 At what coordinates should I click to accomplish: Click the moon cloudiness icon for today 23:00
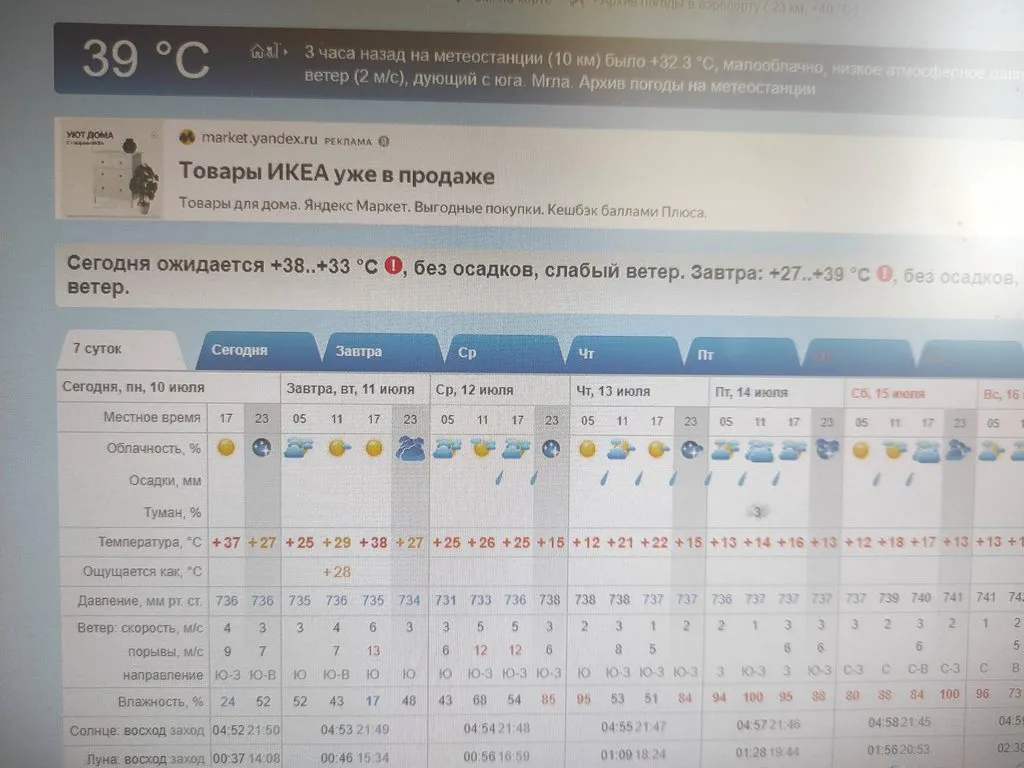click(x=262, y=448)
